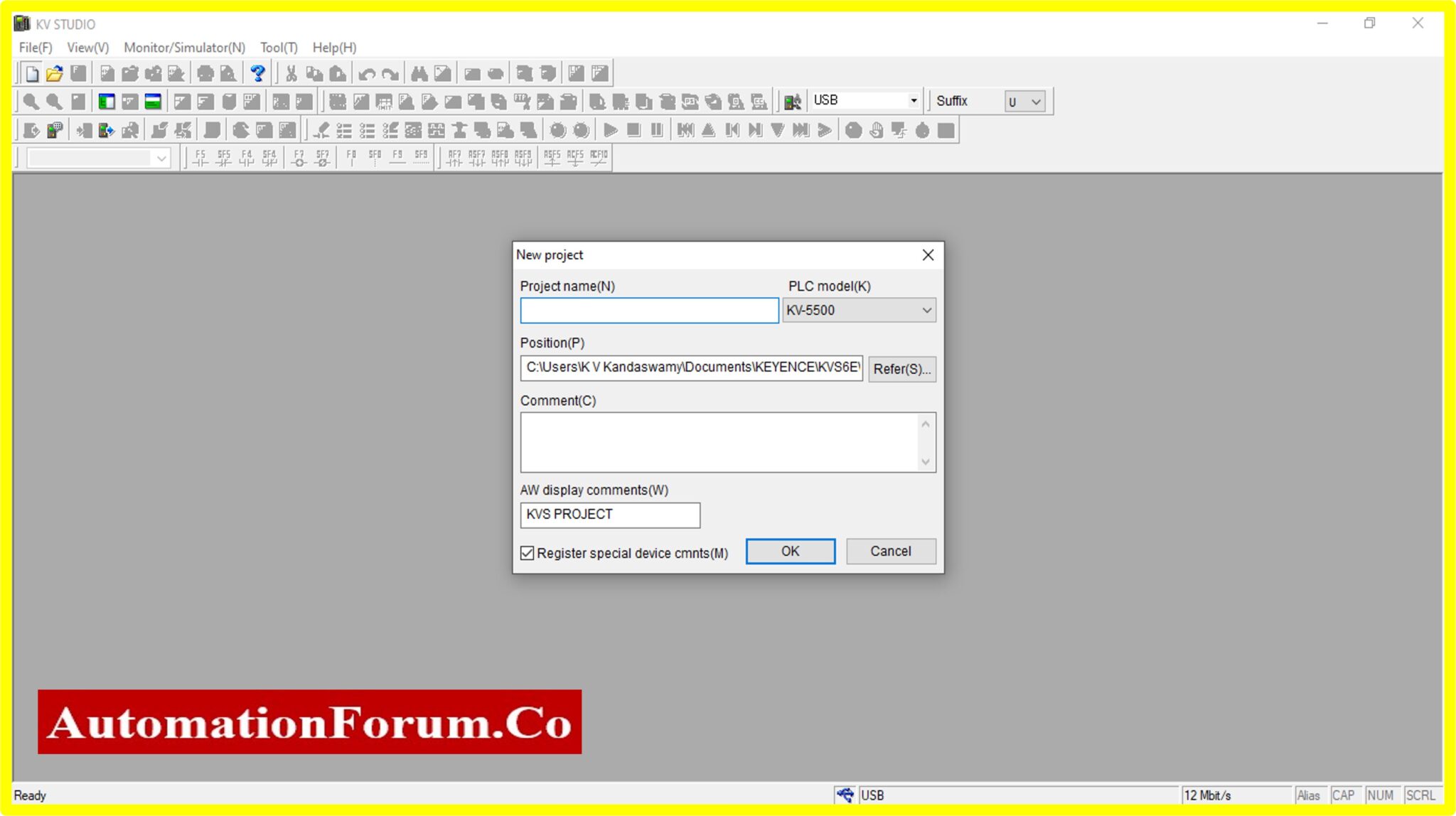
Task: Click inside the Project name input field
Action: coord(648,310)
